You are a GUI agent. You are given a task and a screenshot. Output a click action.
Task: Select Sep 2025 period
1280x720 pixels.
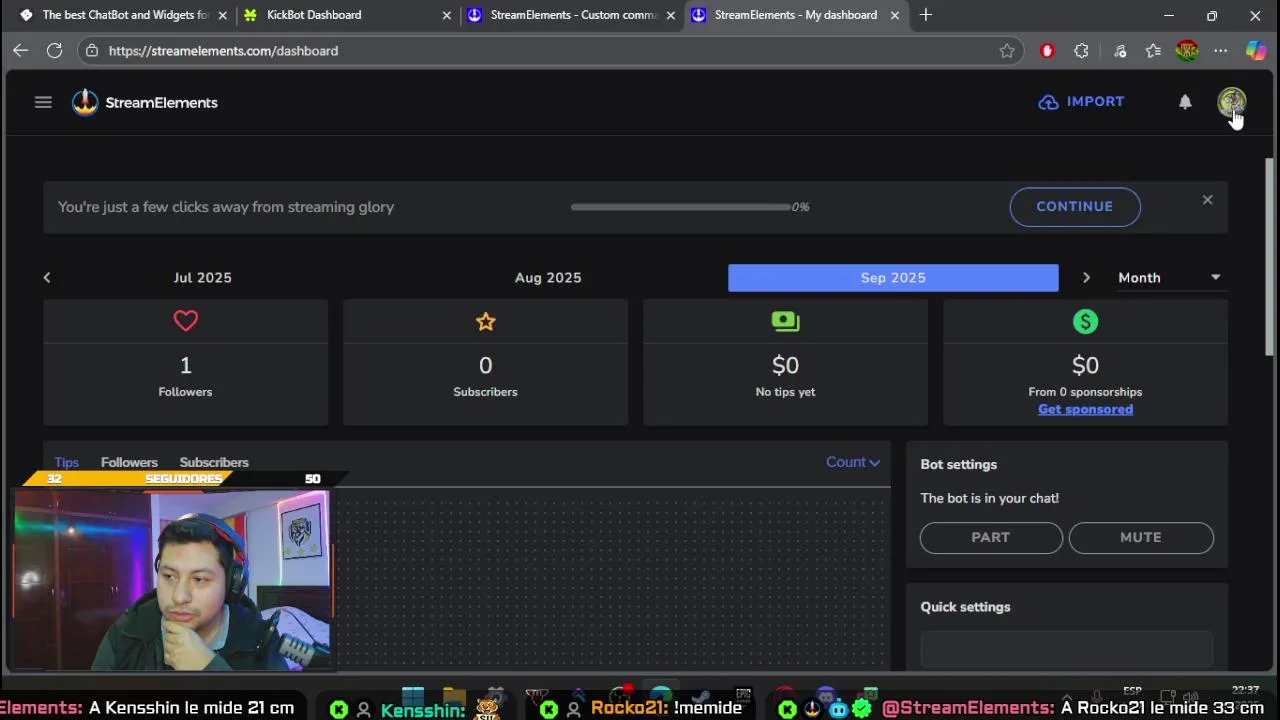(x=893, y=277)
